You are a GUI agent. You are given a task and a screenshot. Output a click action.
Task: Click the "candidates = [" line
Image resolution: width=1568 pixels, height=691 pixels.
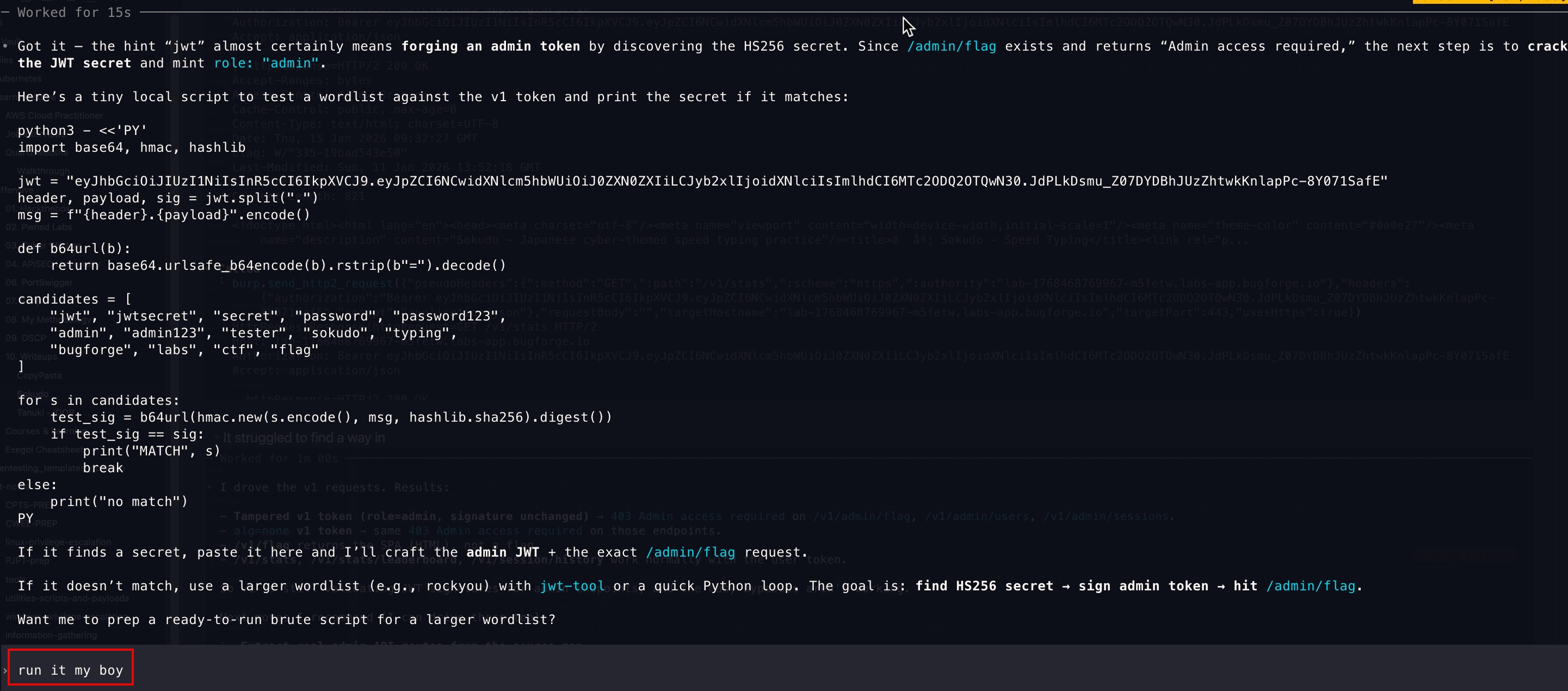(74, 299)
